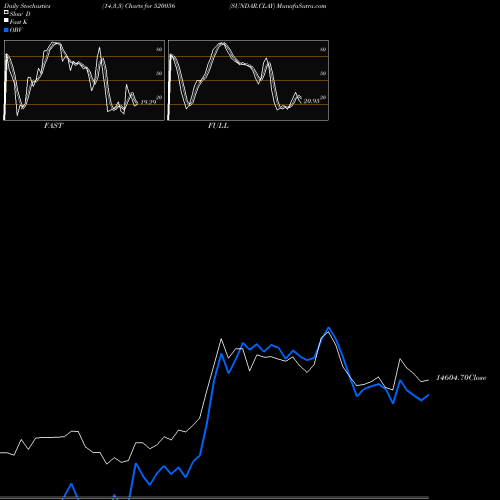Select the '(14,3,3) Charts for 520056' text
Image resolution: width=500 pixels, height=500 pixels.
click(x=139, y=6)
